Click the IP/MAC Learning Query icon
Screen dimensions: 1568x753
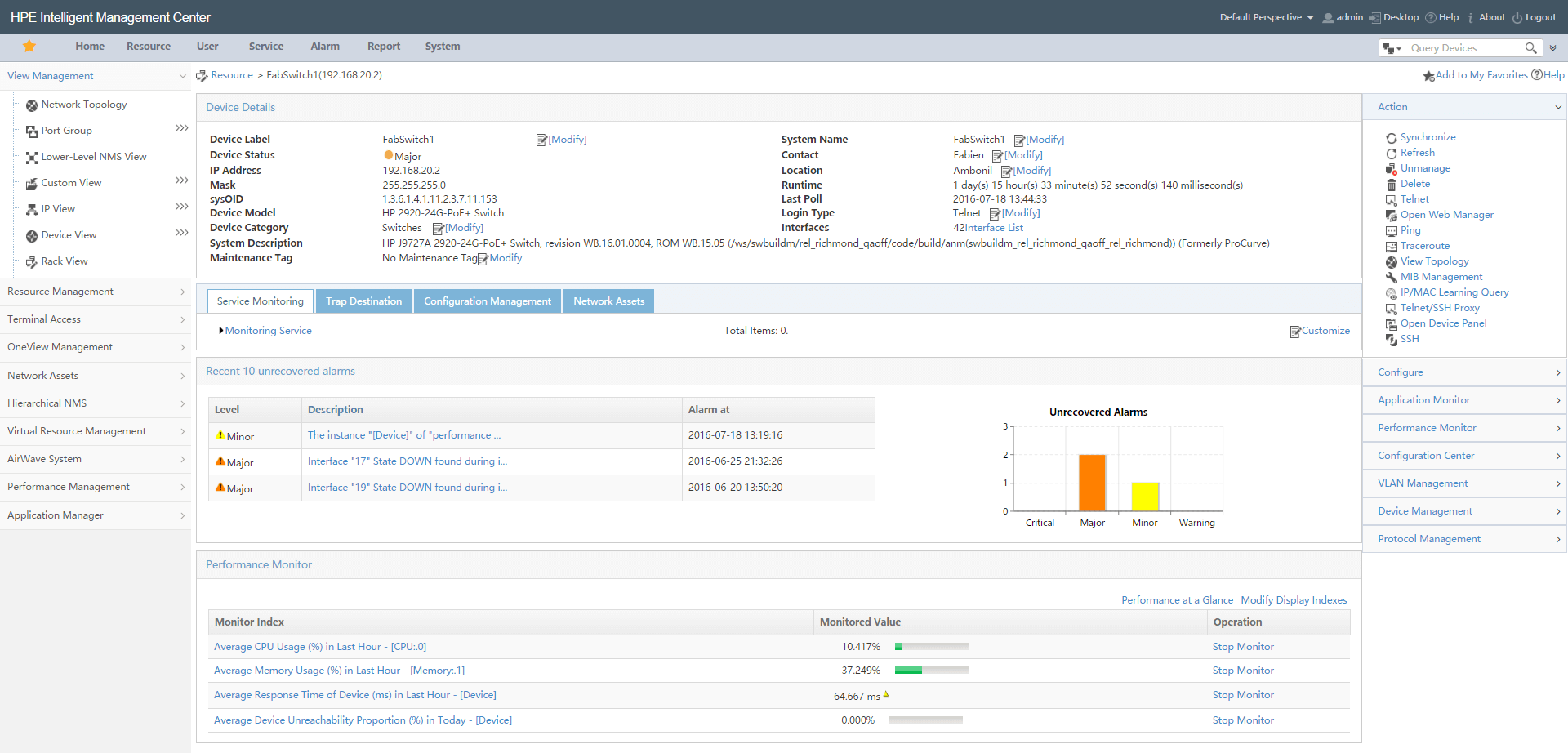point(1391,293)
